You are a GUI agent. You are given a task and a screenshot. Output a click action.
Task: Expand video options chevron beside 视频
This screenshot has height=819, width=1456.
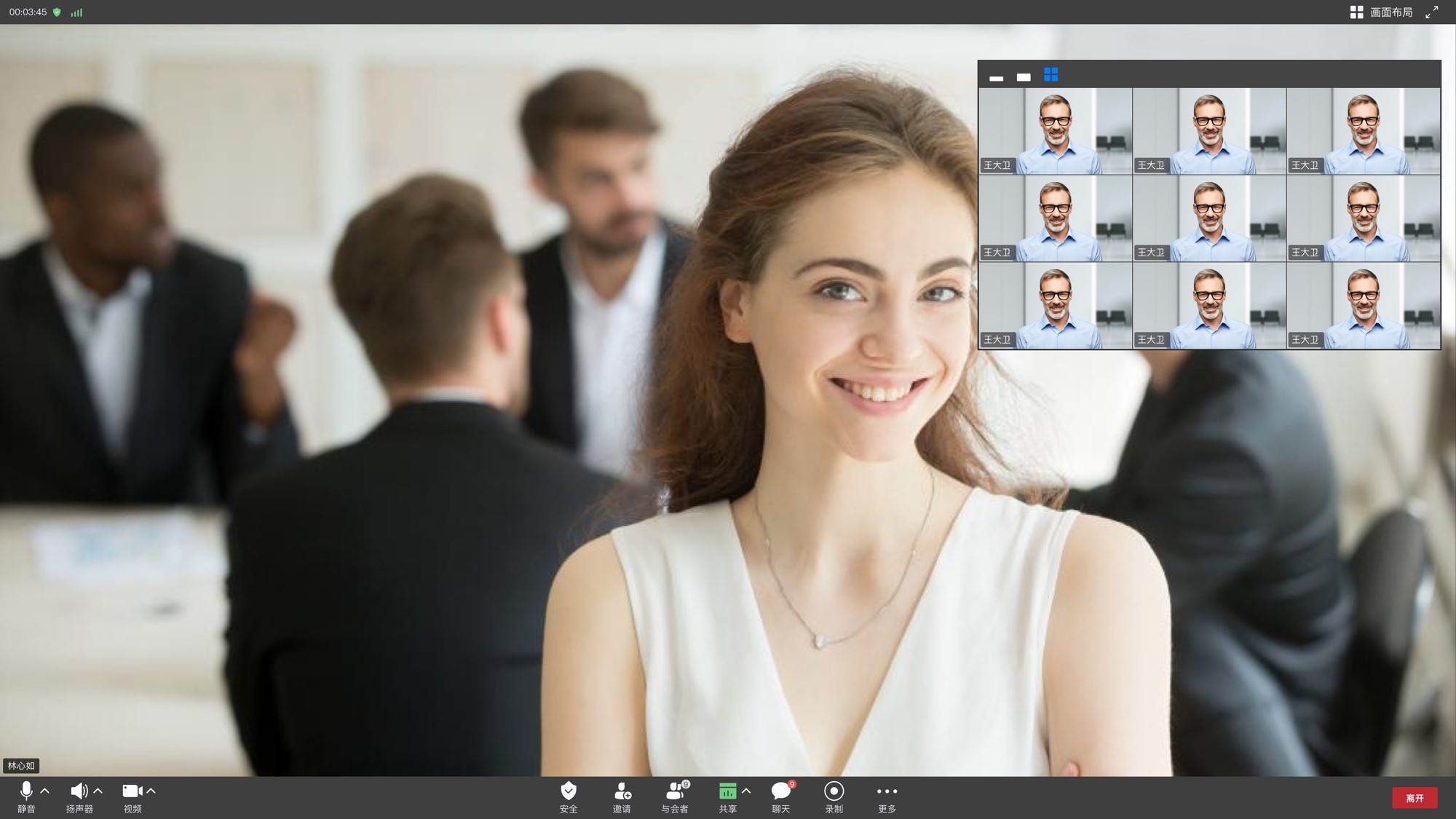(151, 791)
